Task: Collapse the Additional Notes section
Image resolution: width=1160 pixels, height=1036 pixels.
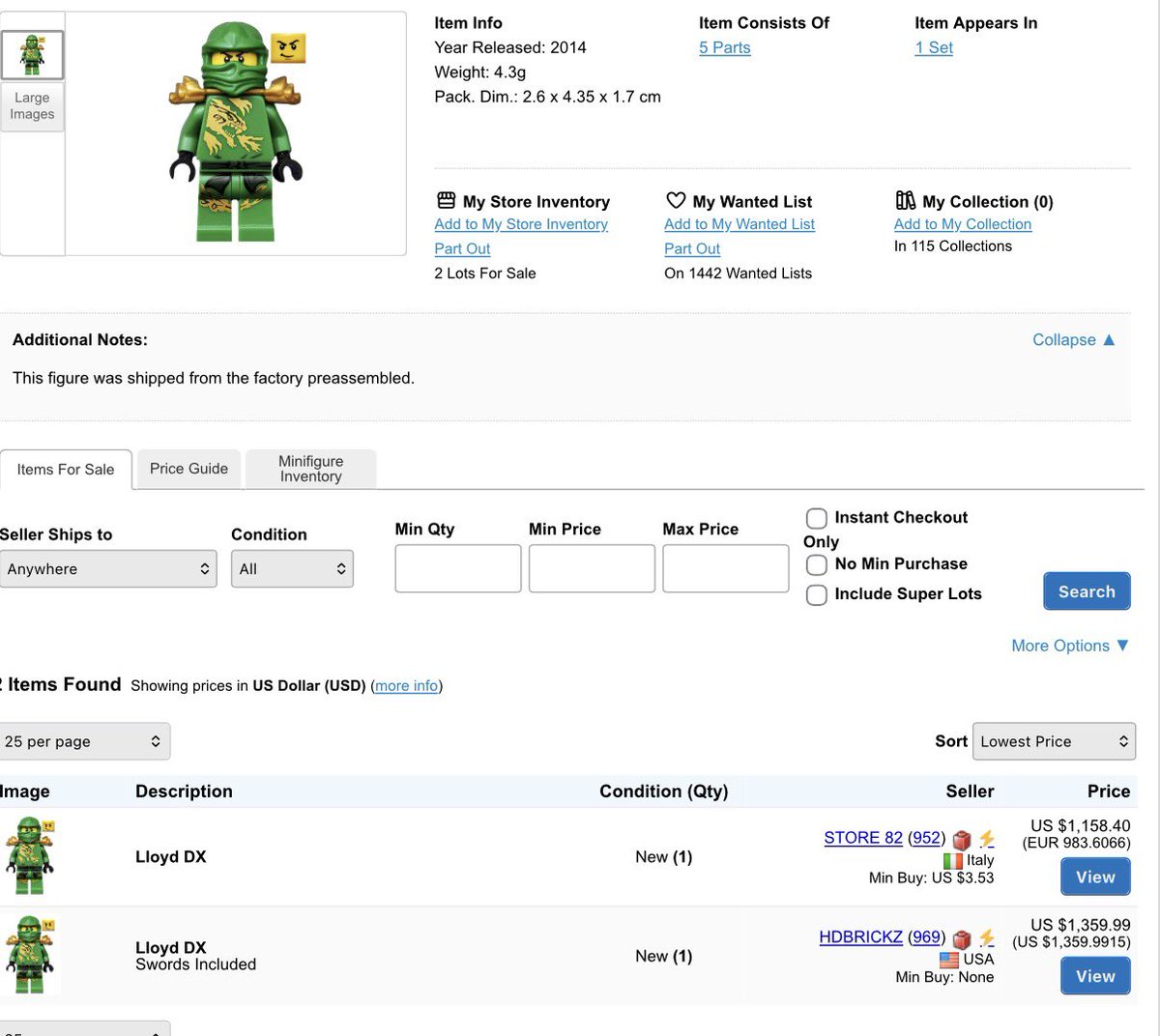Action: [x=1074, y=340]
